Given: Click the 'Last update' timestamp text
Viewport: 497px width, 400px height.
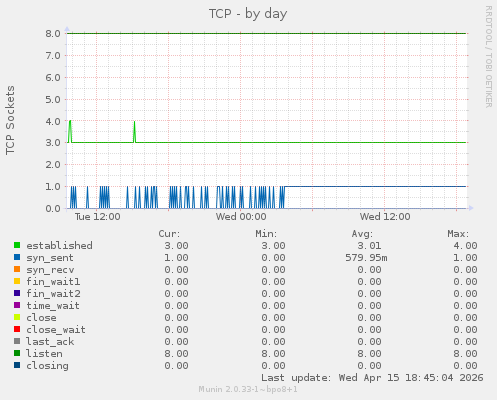Looking at the screenshot, I should point(372,378).
